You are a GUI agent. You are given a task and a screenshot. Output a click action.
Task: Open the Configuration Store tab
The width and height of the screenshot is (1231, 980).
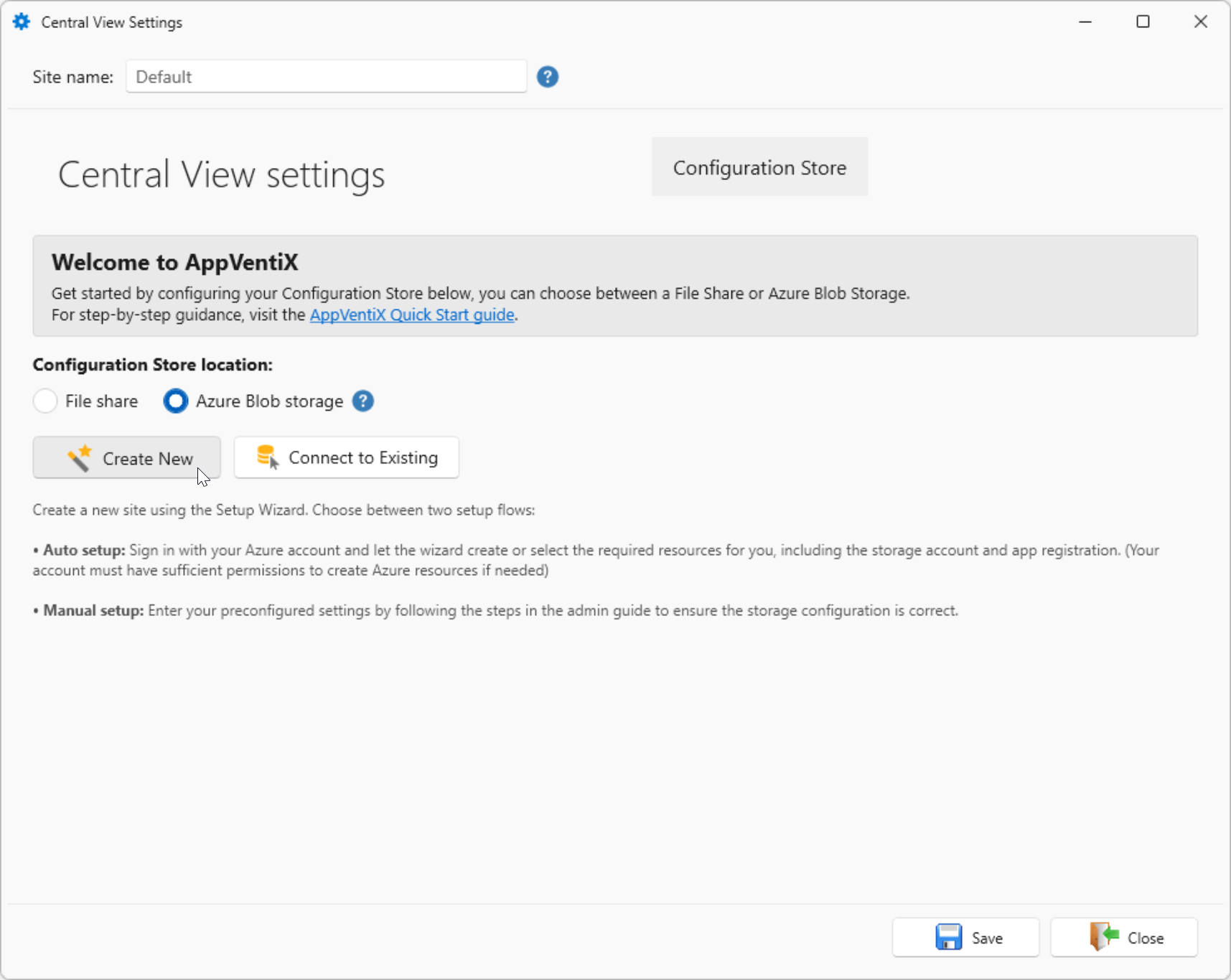coord(759,167)
